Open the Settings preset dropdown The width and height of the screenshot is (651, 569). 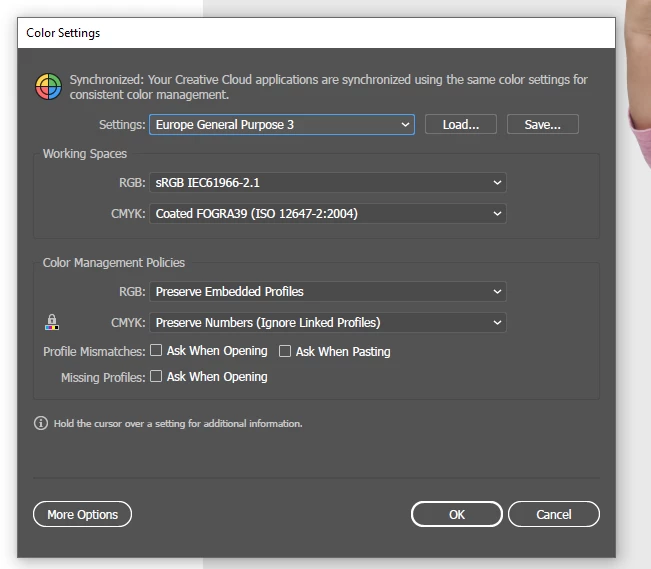(x=282, y=125)
